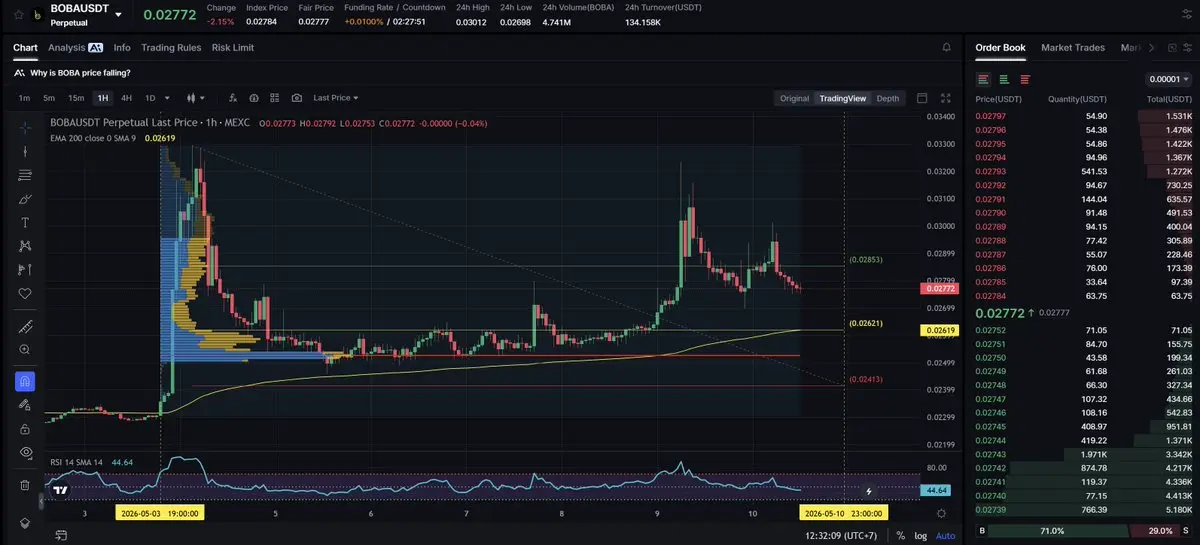Click the chart window layout icon
The width and height of the screenshot is (1200, 545).
[x=922, y=98]
